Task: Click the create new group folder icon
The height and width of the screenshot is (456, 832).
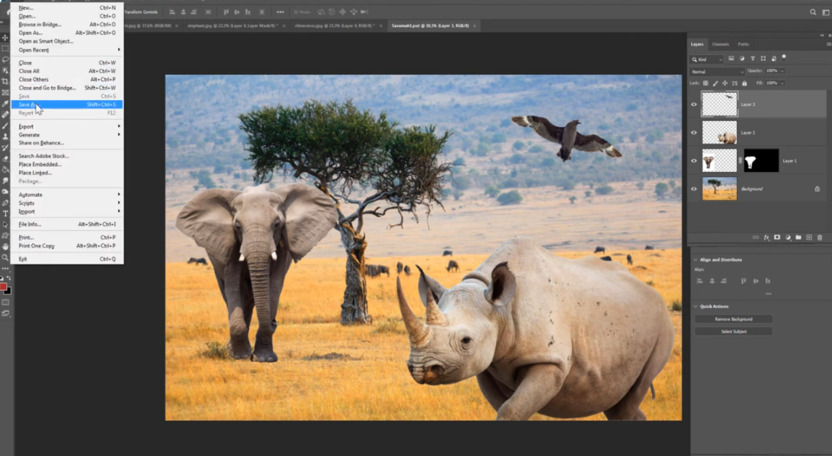Action: 799,237
